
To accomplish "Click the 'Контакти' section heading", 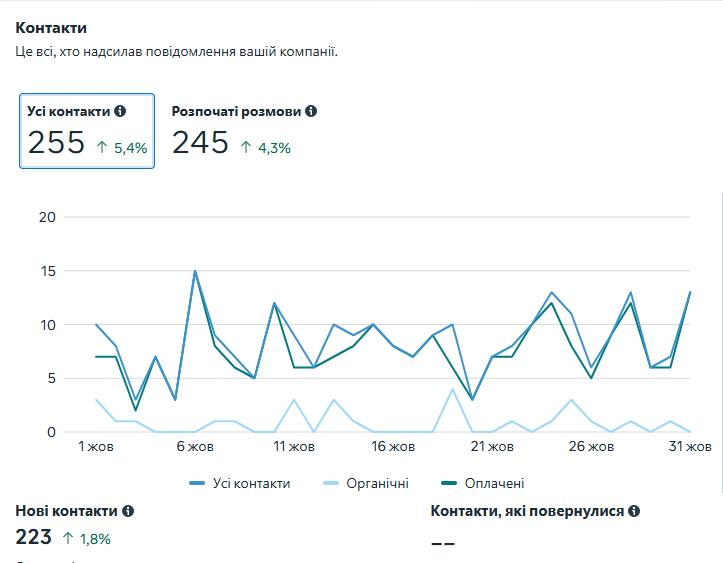I will (x=51, y=28).
